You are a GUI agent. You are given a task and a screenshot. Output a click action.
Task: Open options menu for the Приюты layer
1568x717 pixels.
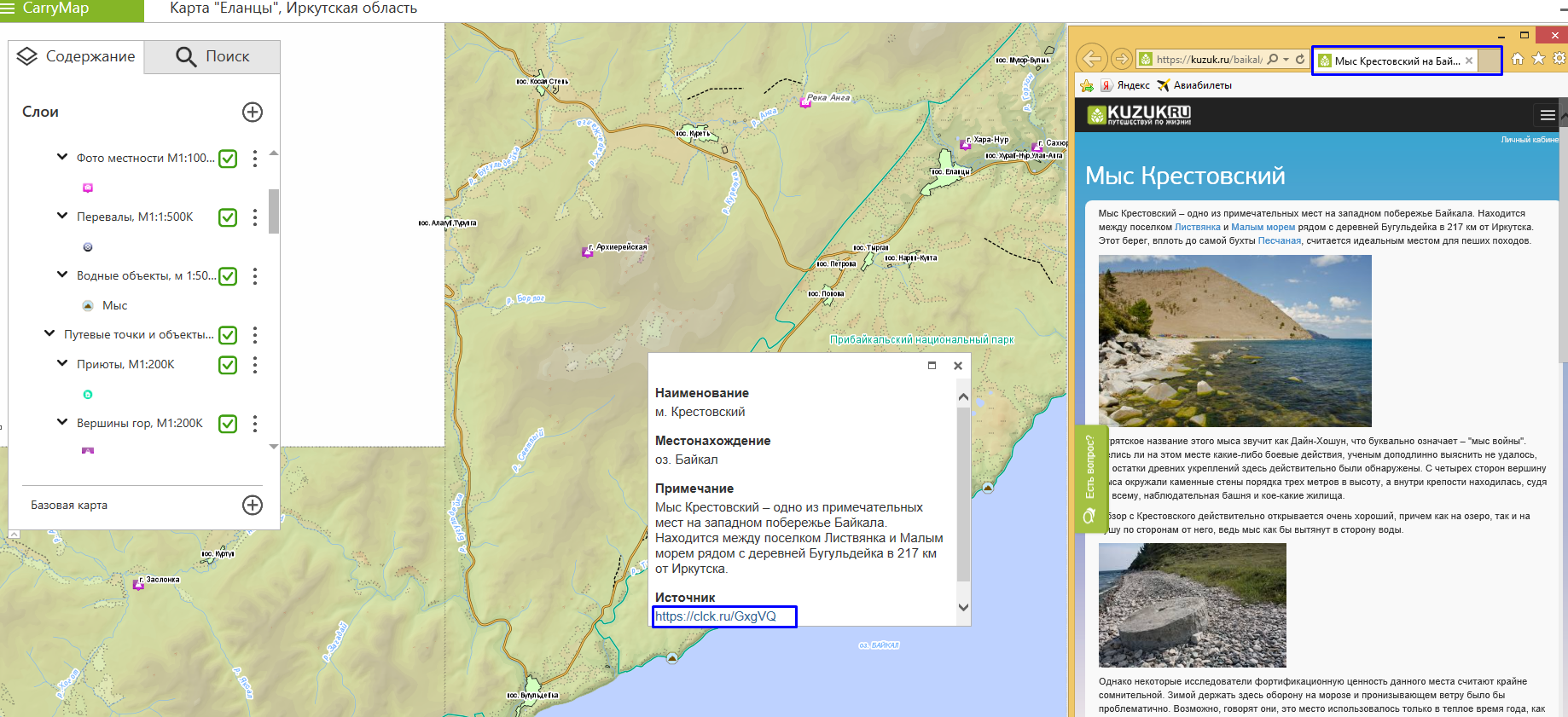point(255,365)
